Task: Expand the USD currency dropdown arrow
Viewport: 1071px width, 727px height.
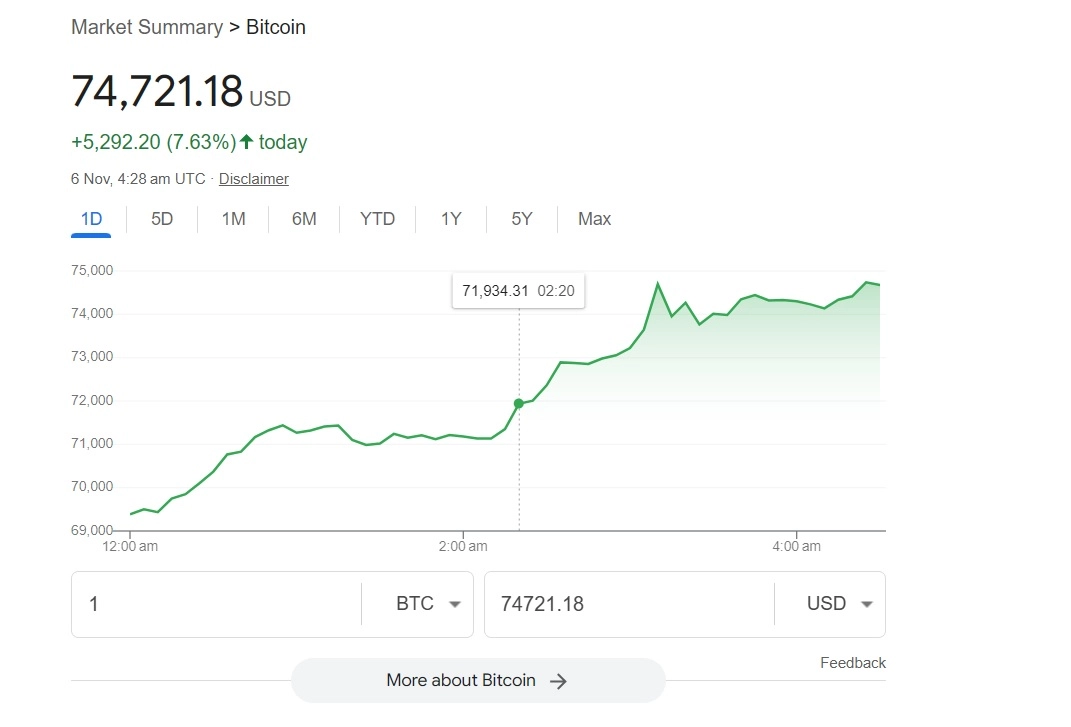Action: [867, 604]
